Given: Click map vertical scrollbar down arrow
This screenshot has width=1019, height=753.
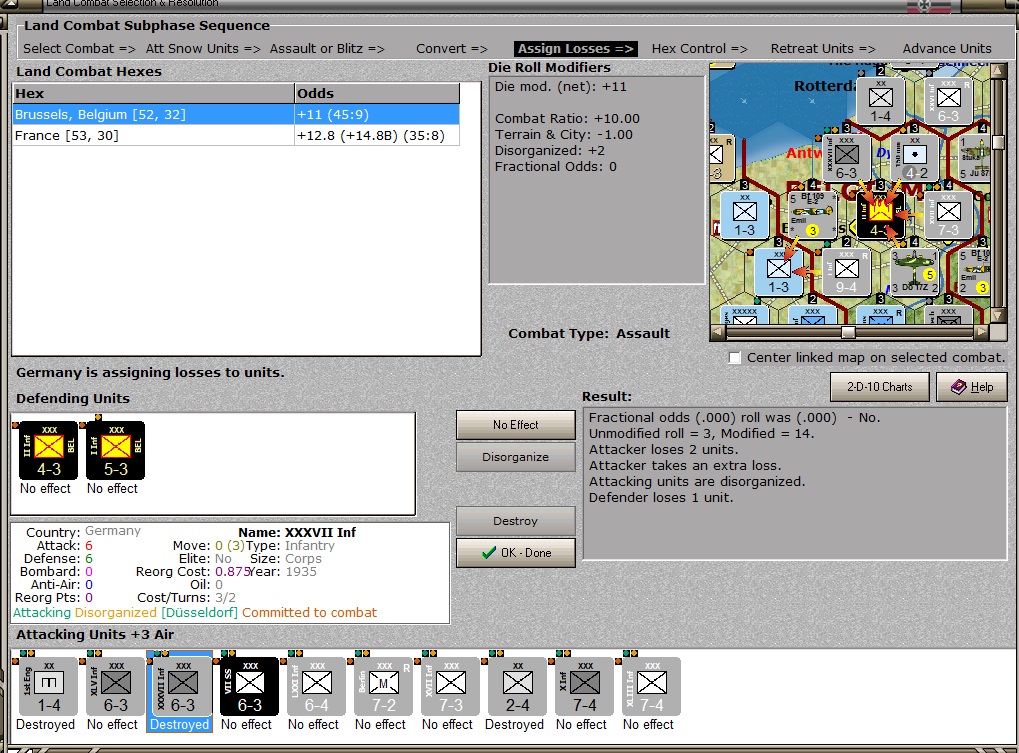Looking at the screenshot, I should 998,316.
